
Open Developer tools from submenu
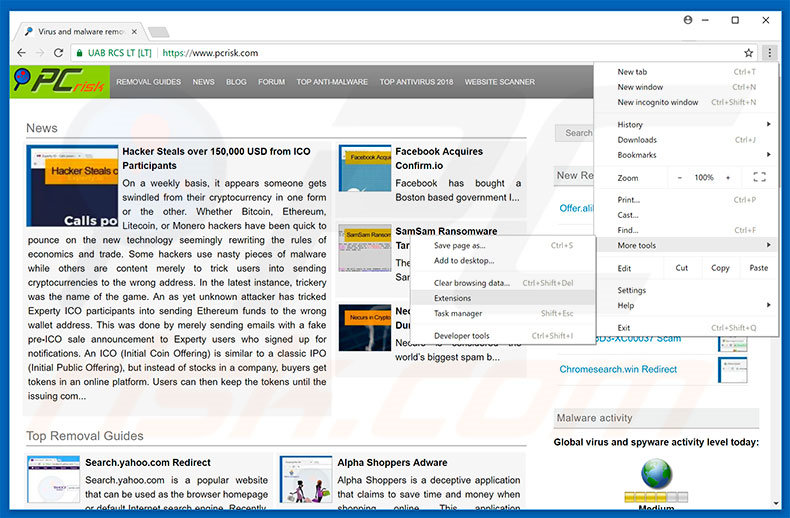(503, 336)
